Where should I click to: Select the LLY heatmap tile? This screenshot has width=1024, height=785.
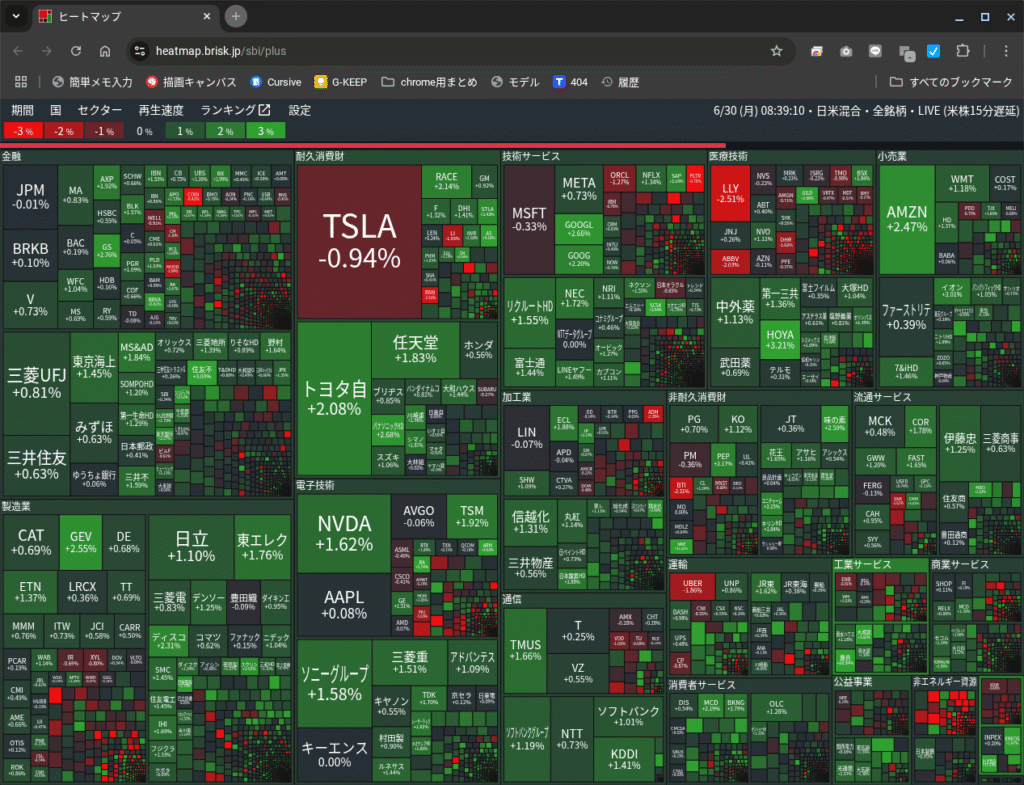(730, 193)
